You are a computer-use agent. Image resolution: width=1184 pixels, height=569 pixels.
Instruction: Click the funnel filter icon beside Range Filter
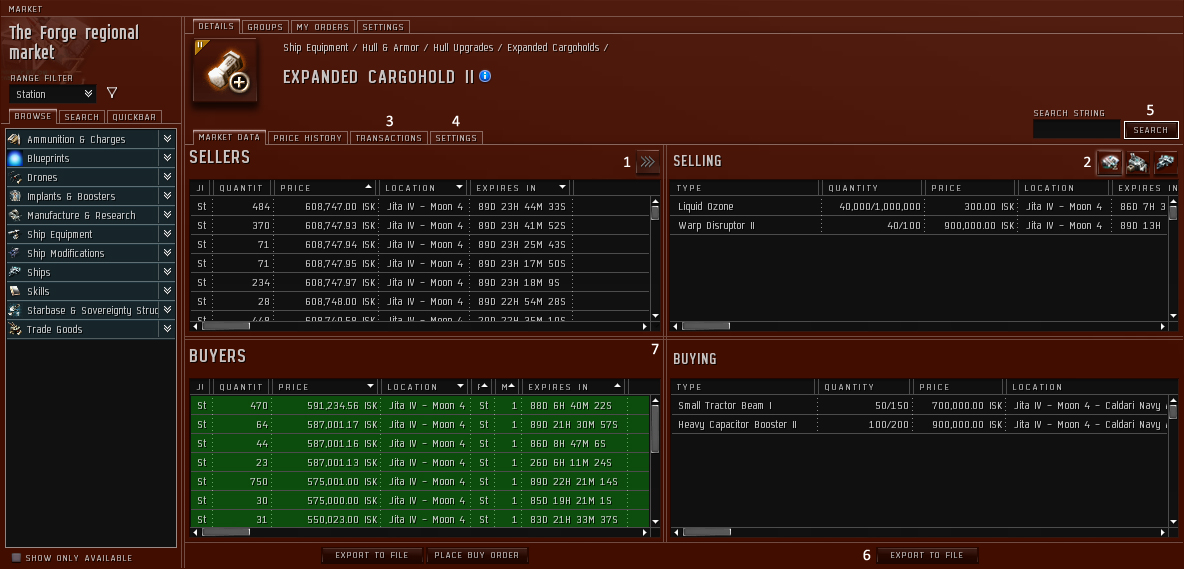click(x=112, y=93)
